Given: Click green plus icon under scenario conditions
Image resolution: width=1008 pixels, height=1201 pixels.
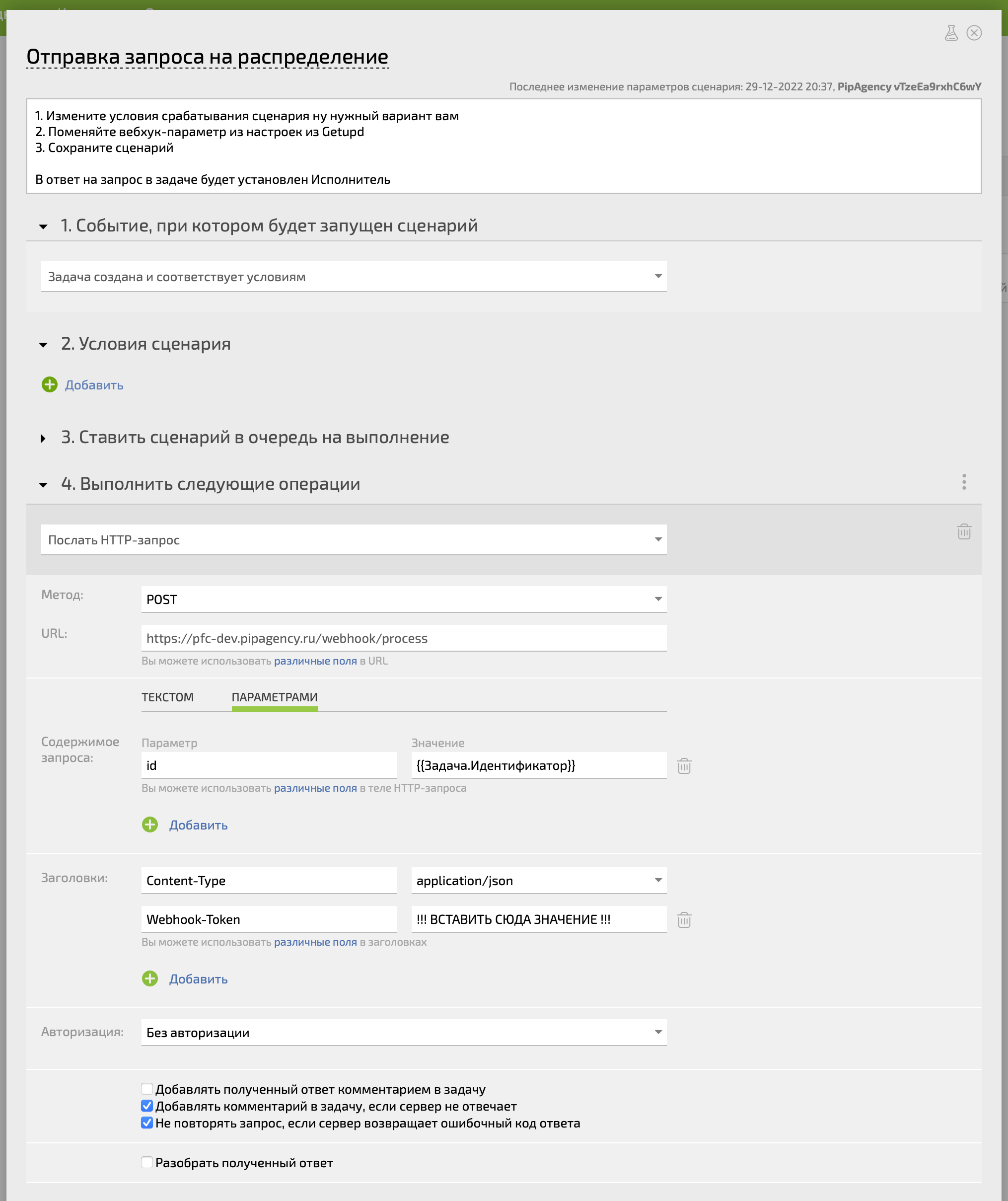Looking at the screenshot, I should click(x=50, y=384).
